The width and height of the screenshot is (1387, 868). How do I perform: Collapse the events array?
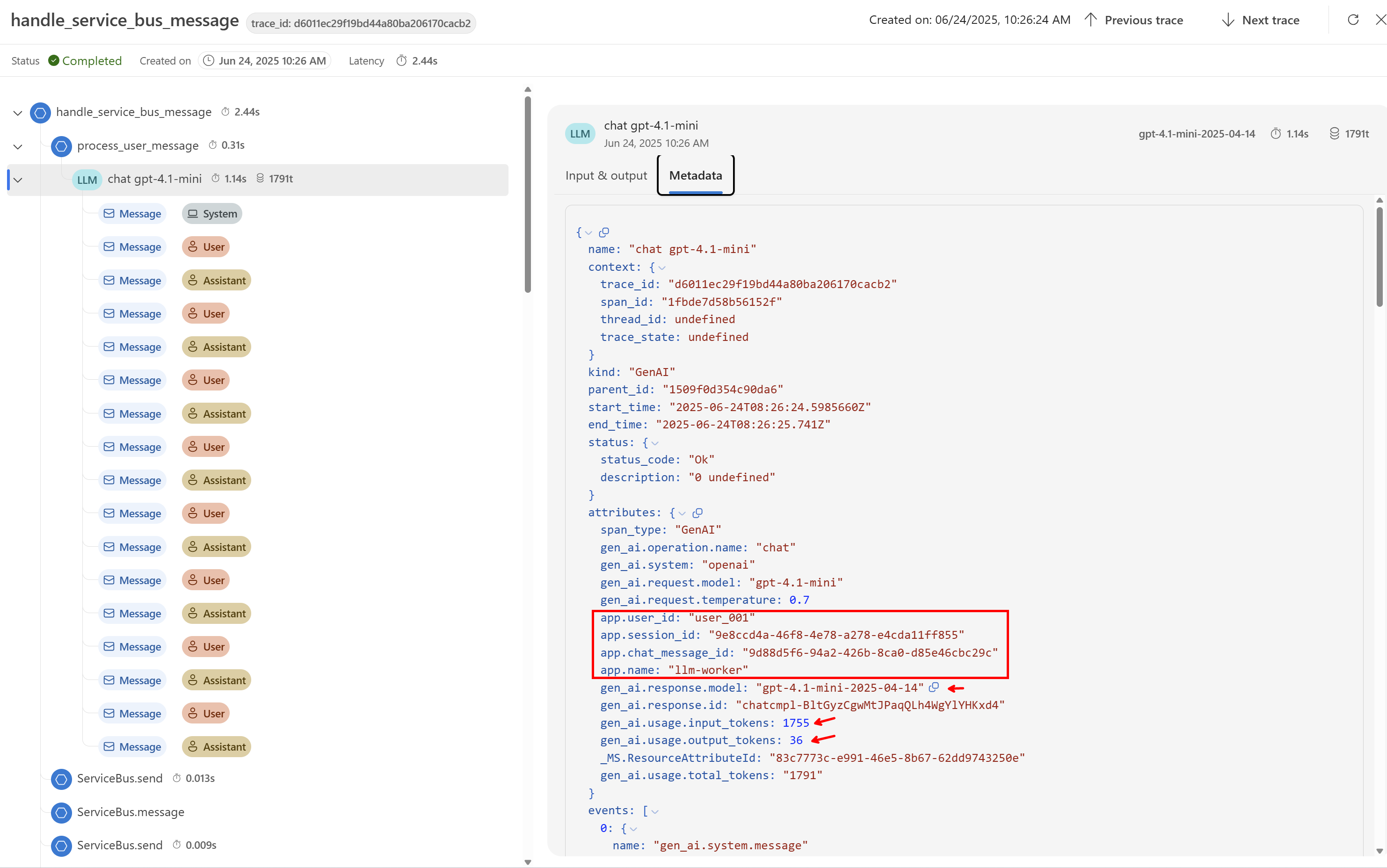click(655, 811)
